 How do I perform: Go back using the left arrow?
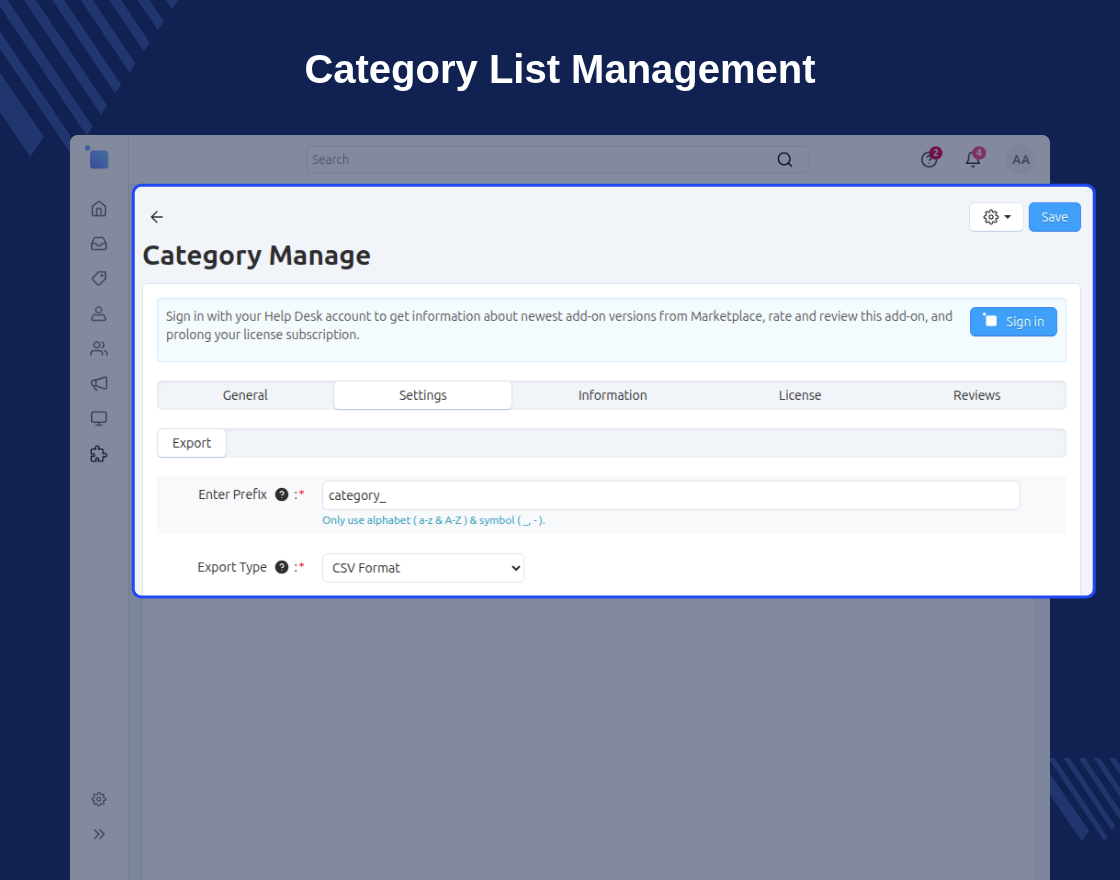[x=156, y=217]
